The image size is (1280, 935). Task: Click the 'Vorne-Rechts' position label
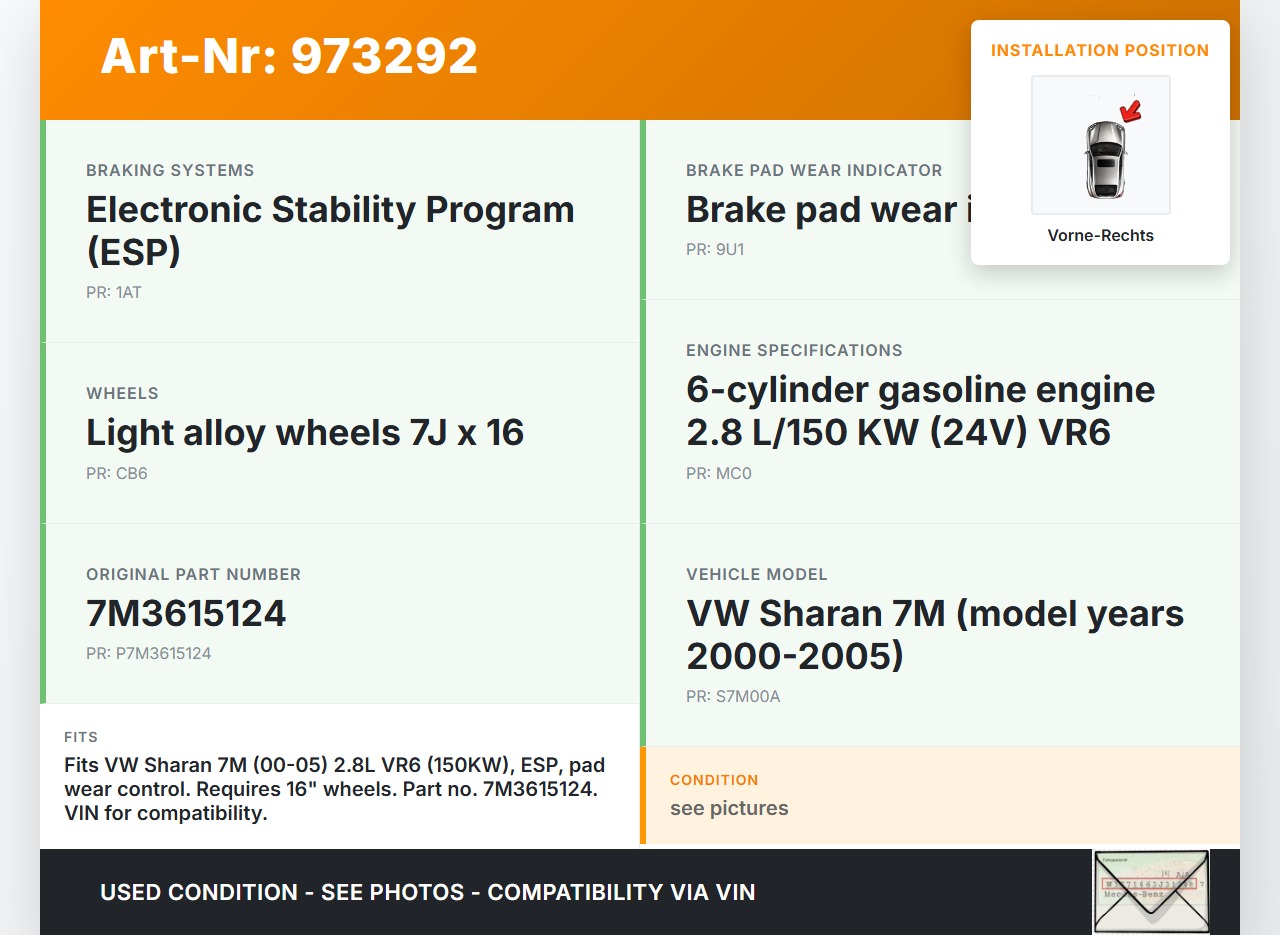[x=1100, y=236]
